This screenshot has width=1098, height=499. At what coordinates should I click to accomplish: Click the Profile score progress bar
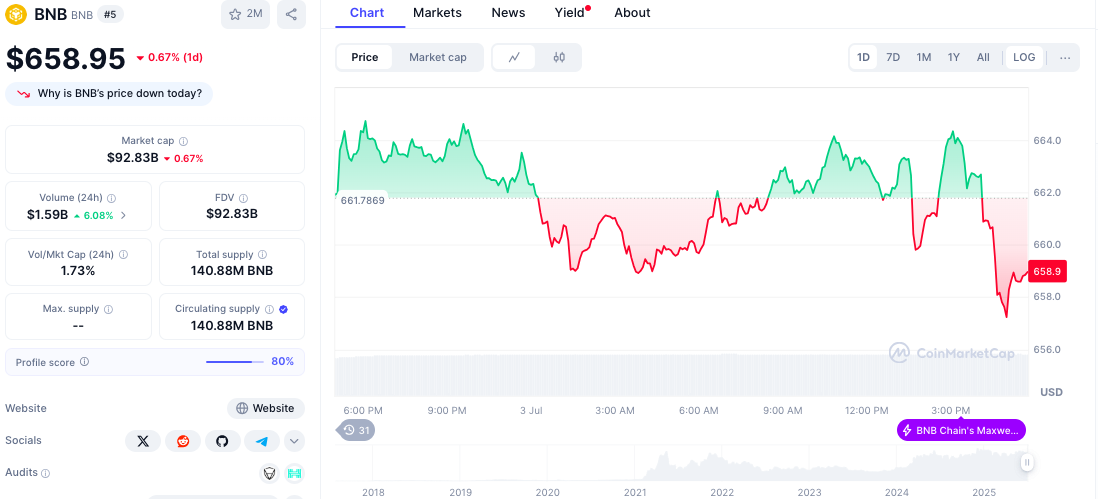pyautogui.click(x=235, y=362)
